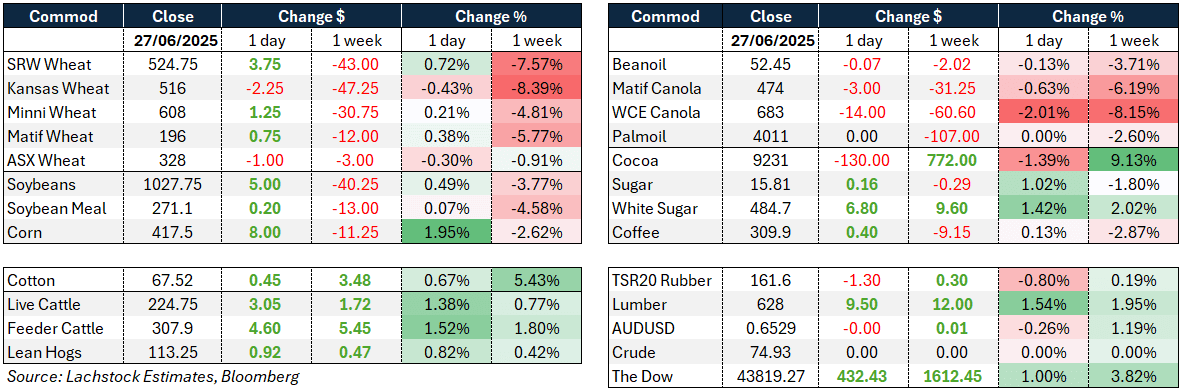Select the Source: Lachstock Estimates, Bloomberg text
Screen dimensions: 1181x391
click(x=130, y=376)
